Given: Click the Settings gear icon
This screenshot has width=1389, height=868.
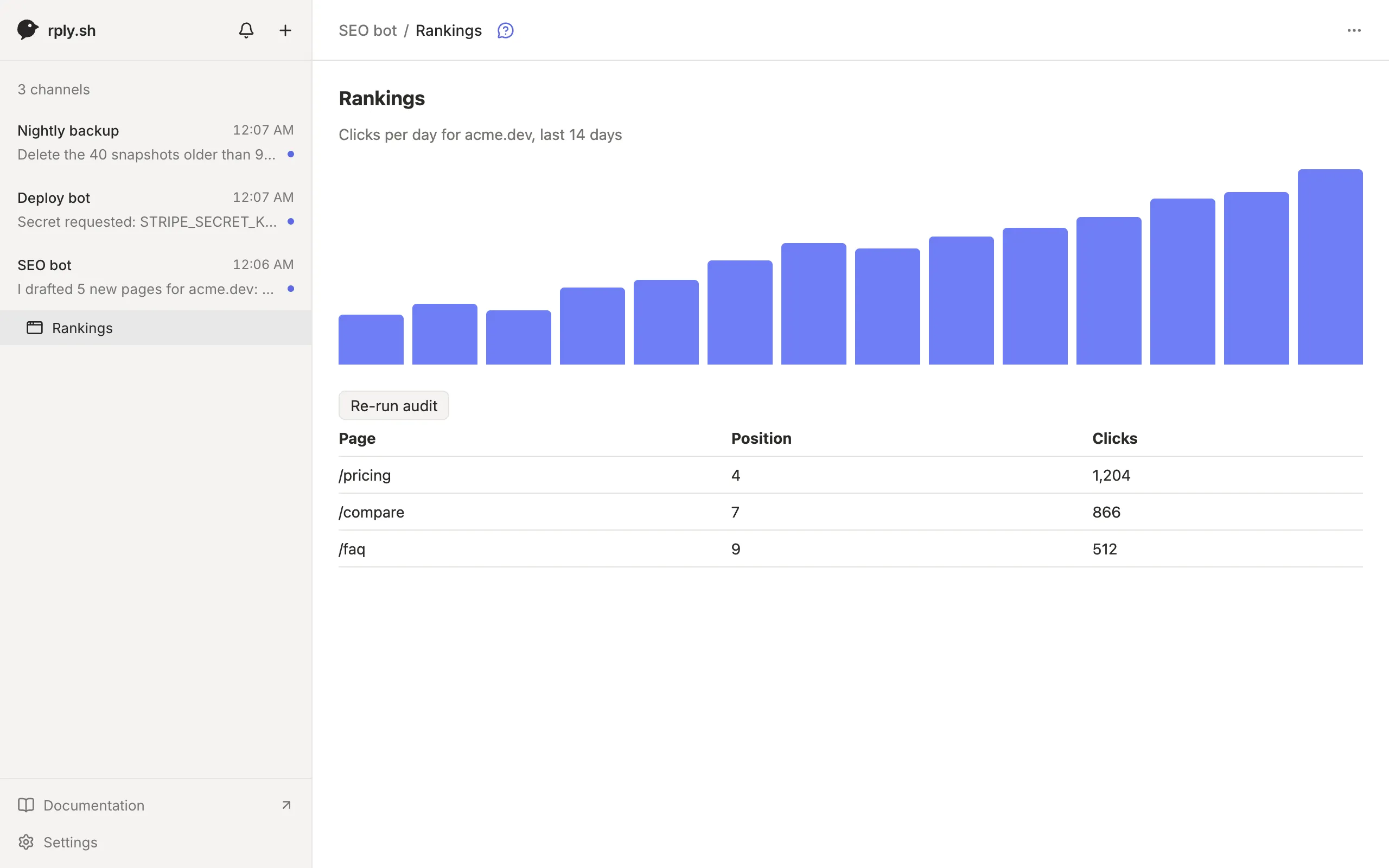Looking at the screenshot, I should point(26,841).
